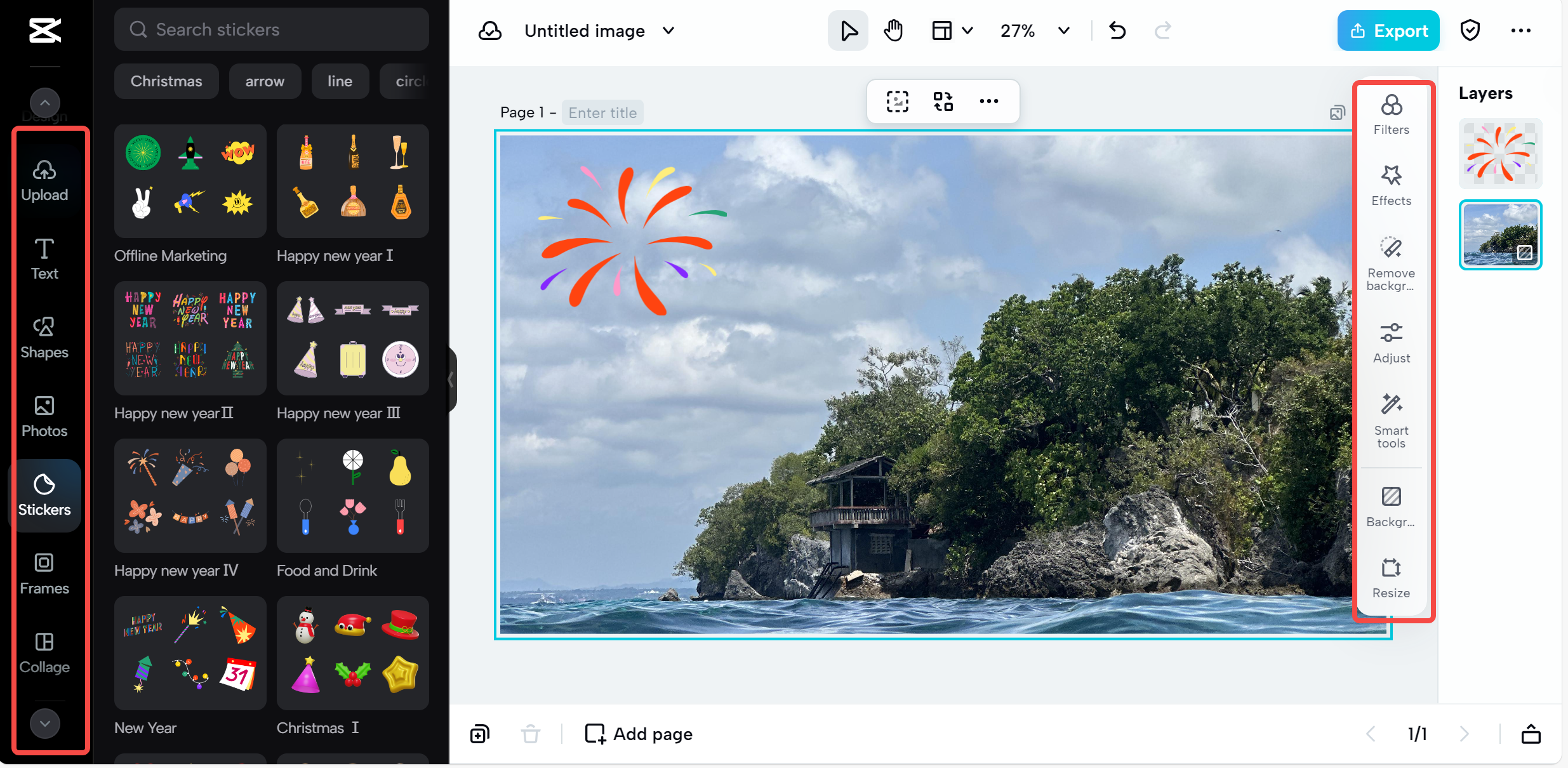Open Smart tools
1568x768 pixels.
pos(1391,419)
